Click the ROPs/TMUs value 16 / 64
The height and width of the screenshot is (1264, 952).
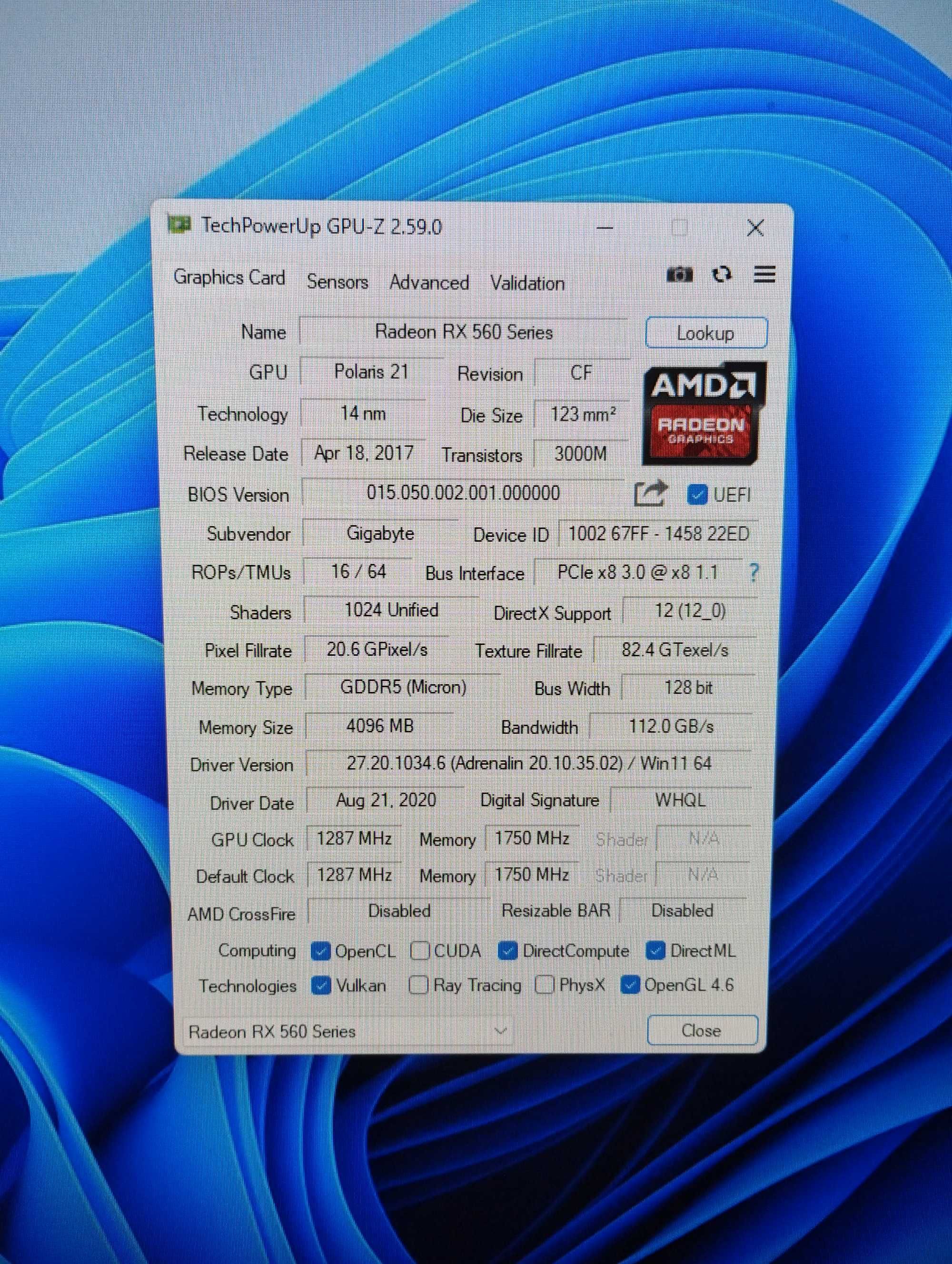point(358,572)
